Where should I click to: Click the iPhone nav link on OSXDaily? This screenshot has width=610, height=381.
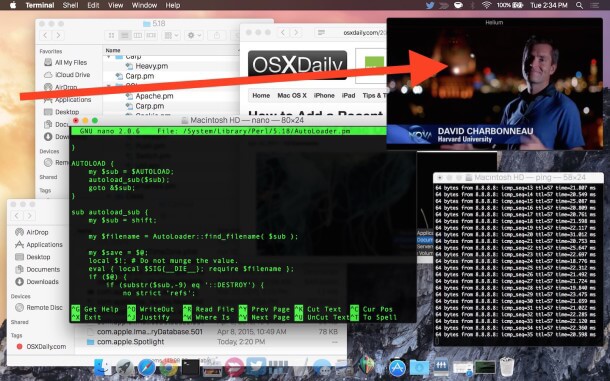tap(324, 95)
